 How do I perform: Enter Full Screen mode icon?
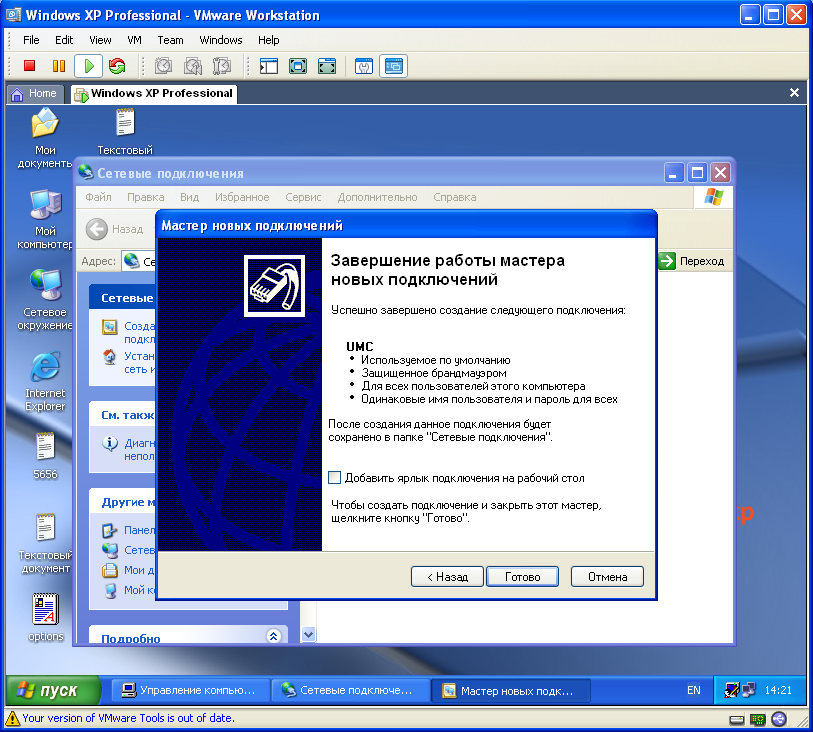click(327, 66)
